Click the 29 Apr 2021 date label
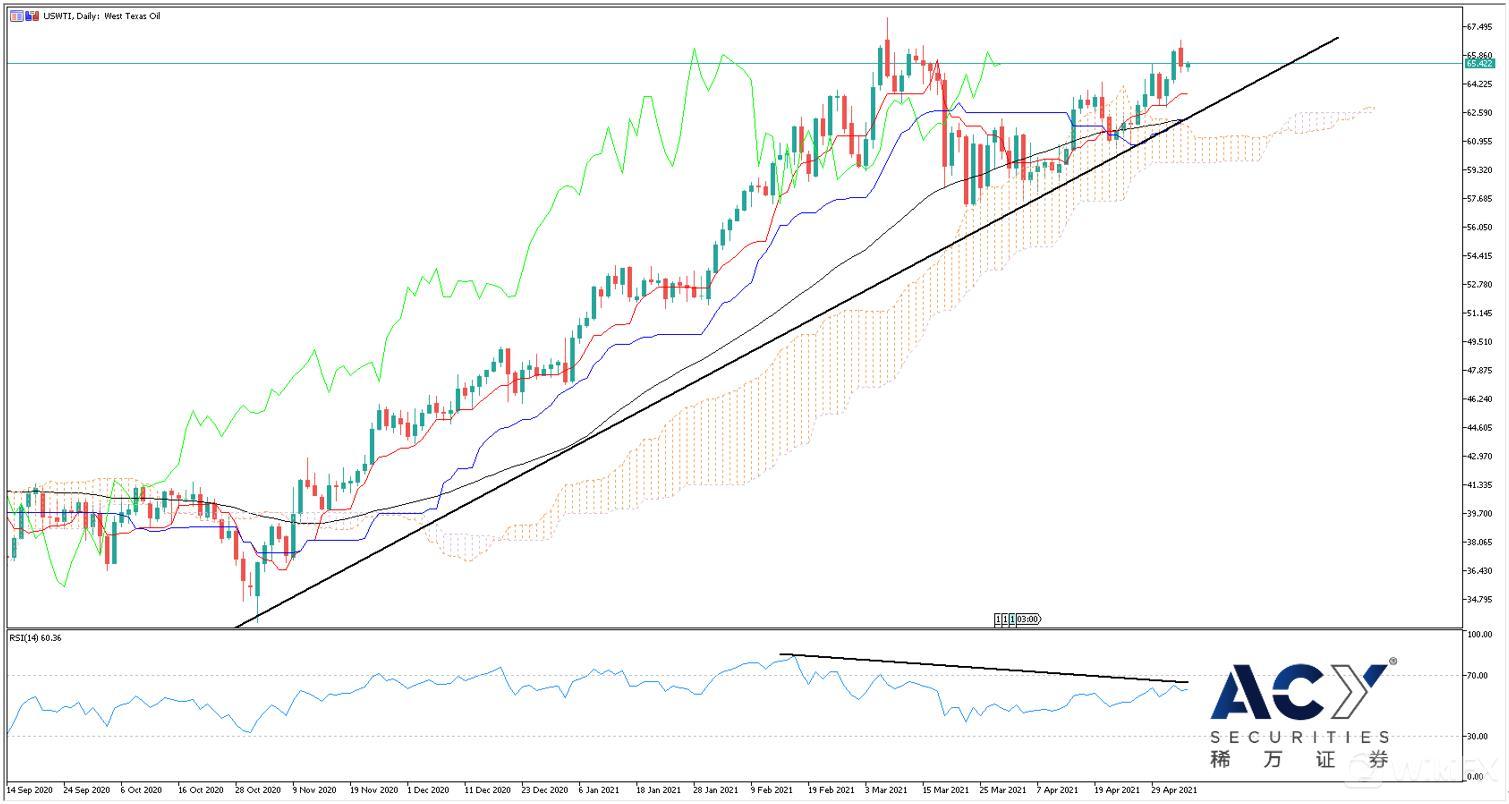The height and width of the screenshot is (804, 1509). (1173, 789)
